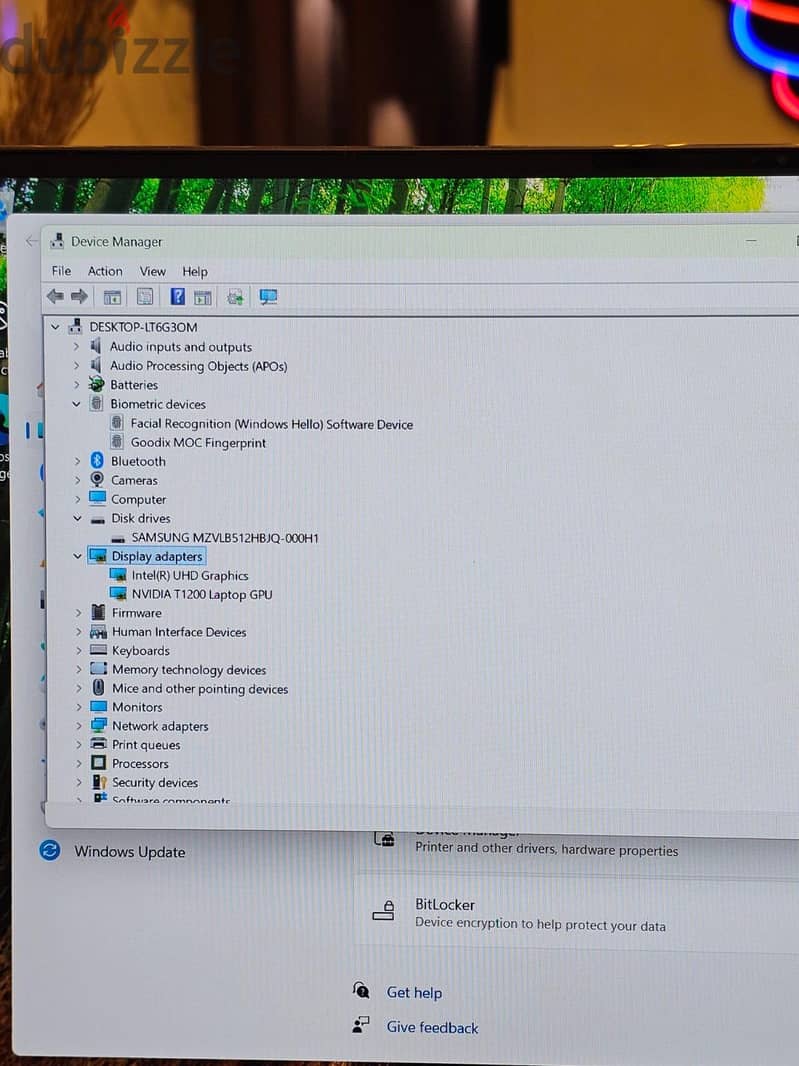Viewport: 799px width, 1066px height.
Task: Click the Scan for hardware changes monitor icon
Action: coord(268,297)
